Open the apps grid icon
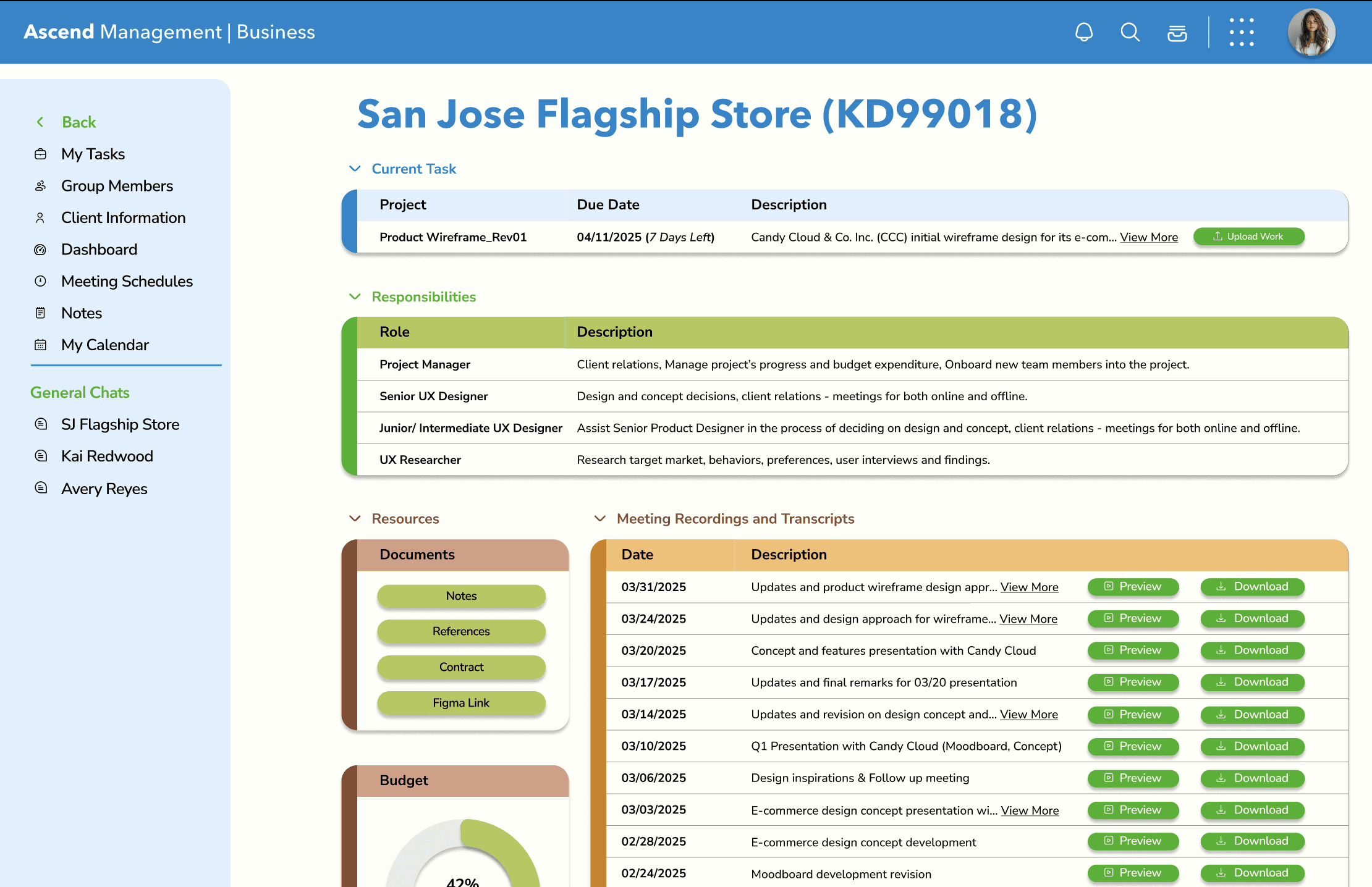This screenshot has height=887, width=1372. click(x=1242, y=32)
